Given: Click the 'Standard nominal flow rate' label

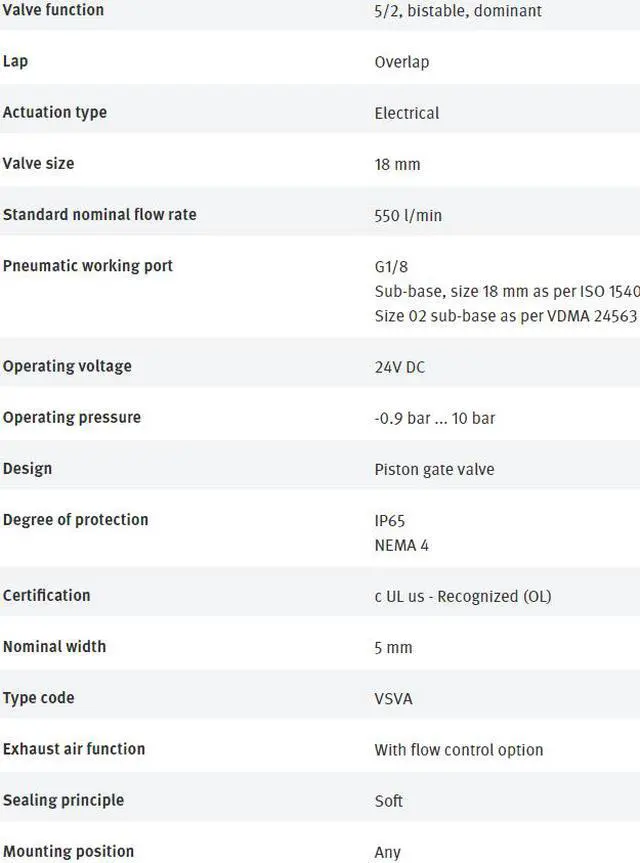Looking at the screenshot, I should [99, 215].
